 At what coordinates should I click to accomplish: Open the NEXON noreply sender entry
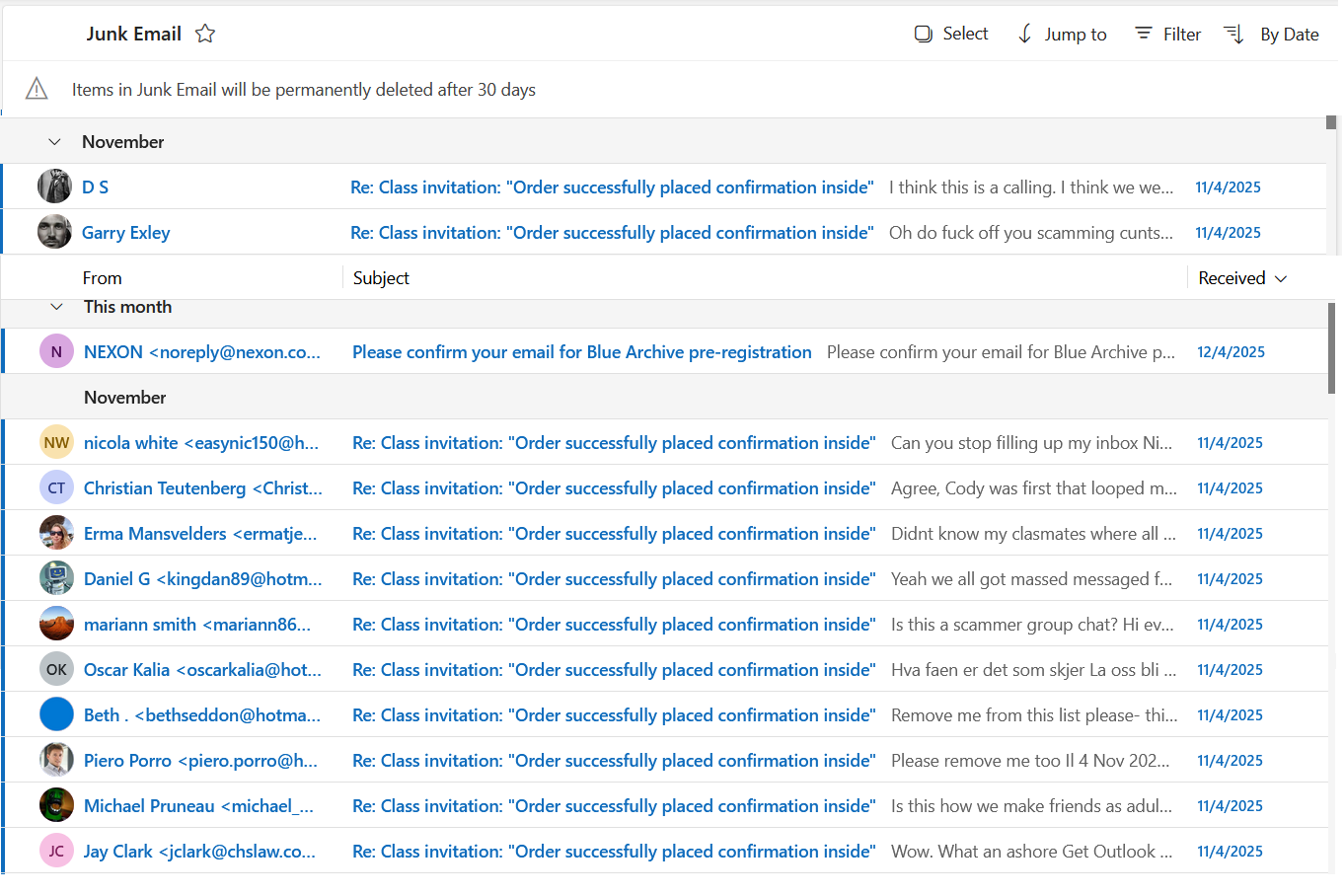coord(202,352)
